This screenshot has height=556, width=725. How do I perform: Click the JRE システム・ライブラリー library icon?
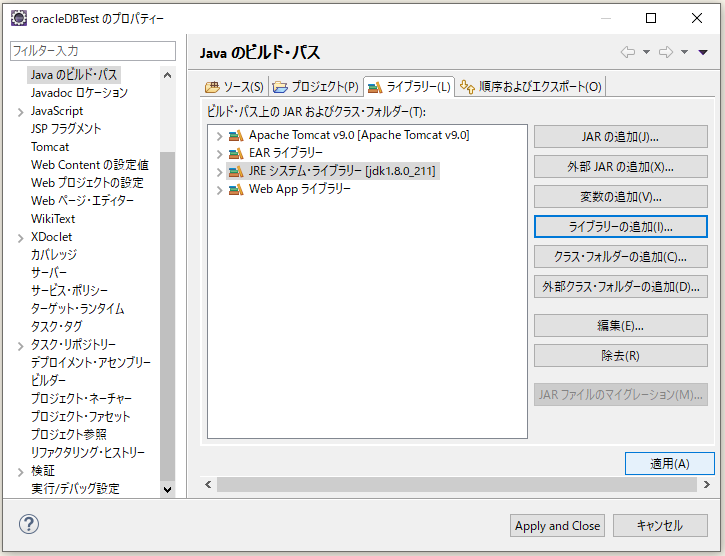click(x=236, y=172)
